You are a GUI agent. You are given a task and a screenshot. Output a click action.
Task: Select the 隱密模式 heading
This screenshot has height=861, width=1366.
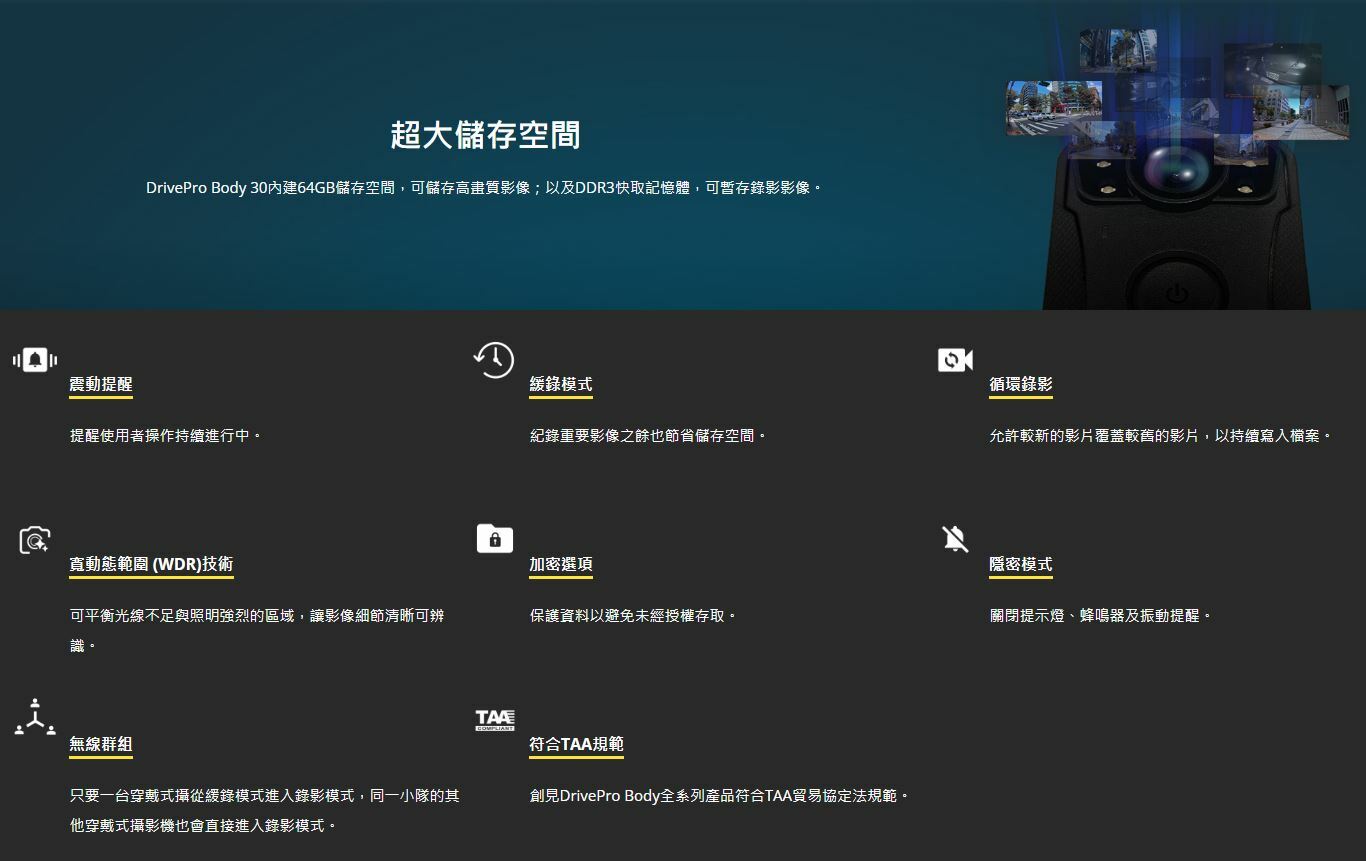coord(1021,564)
